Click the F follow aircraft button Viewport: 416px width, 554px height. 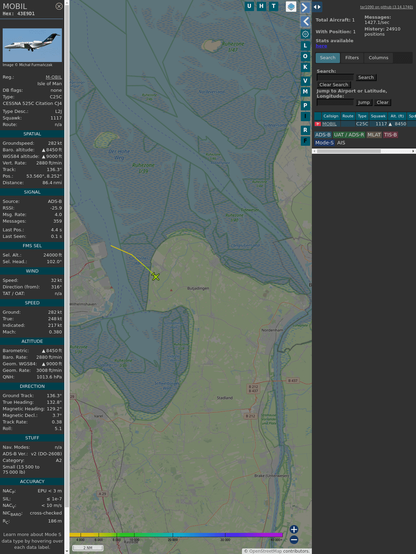(305, 141)
